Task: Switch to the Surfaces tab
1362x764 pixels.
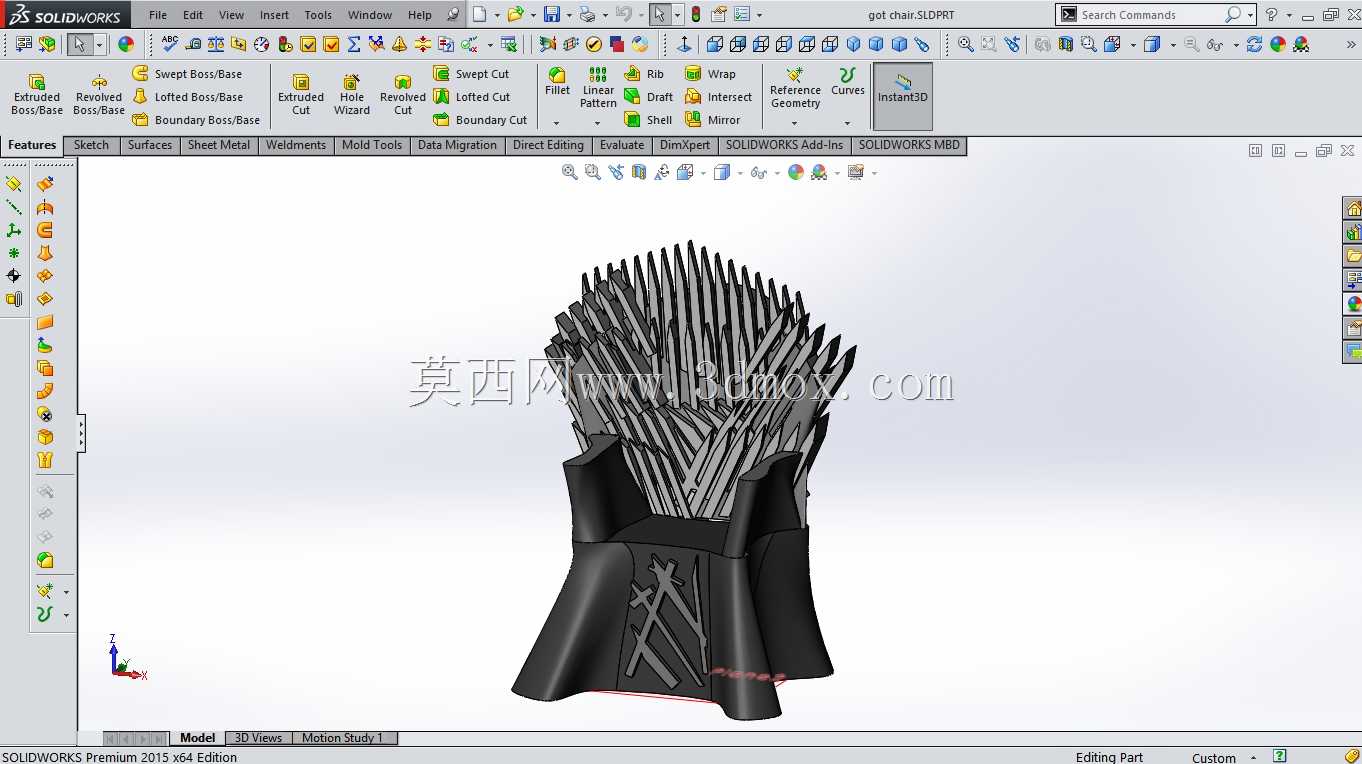Action: [150, 145]
